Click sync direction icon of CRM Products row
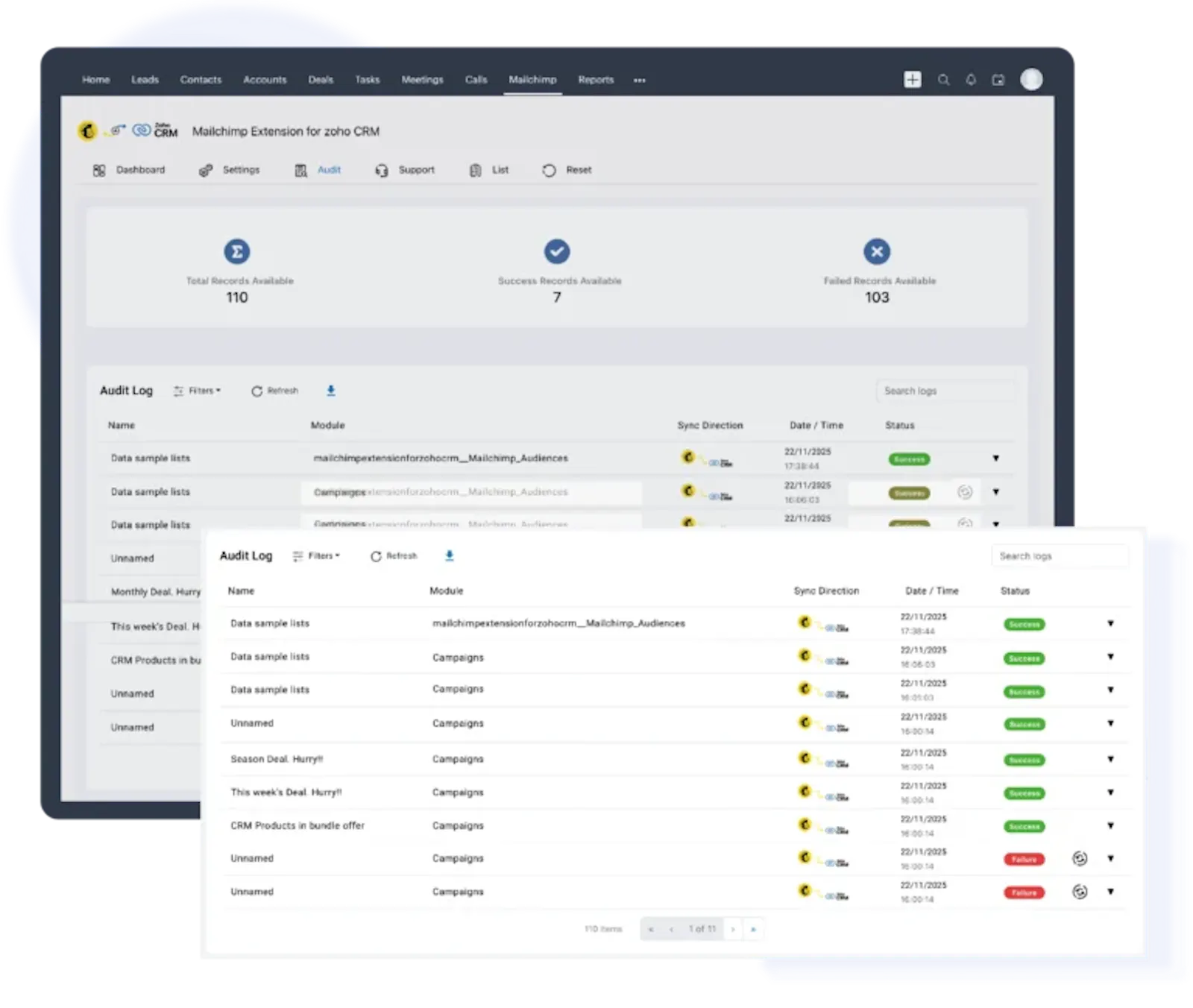 [x=822, y=825]
